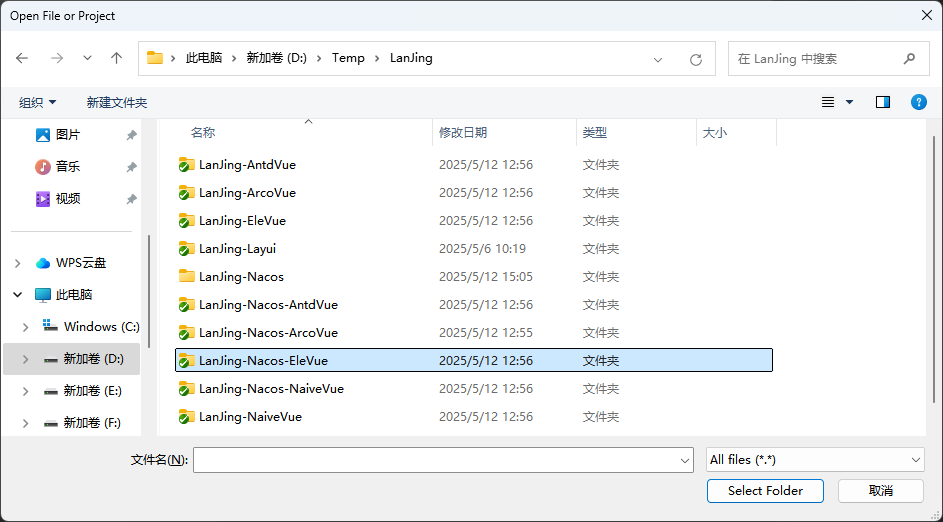The height and width of the screenshot is (522, 943).
Task: Click the search box for LanJing
Action: 828,58
